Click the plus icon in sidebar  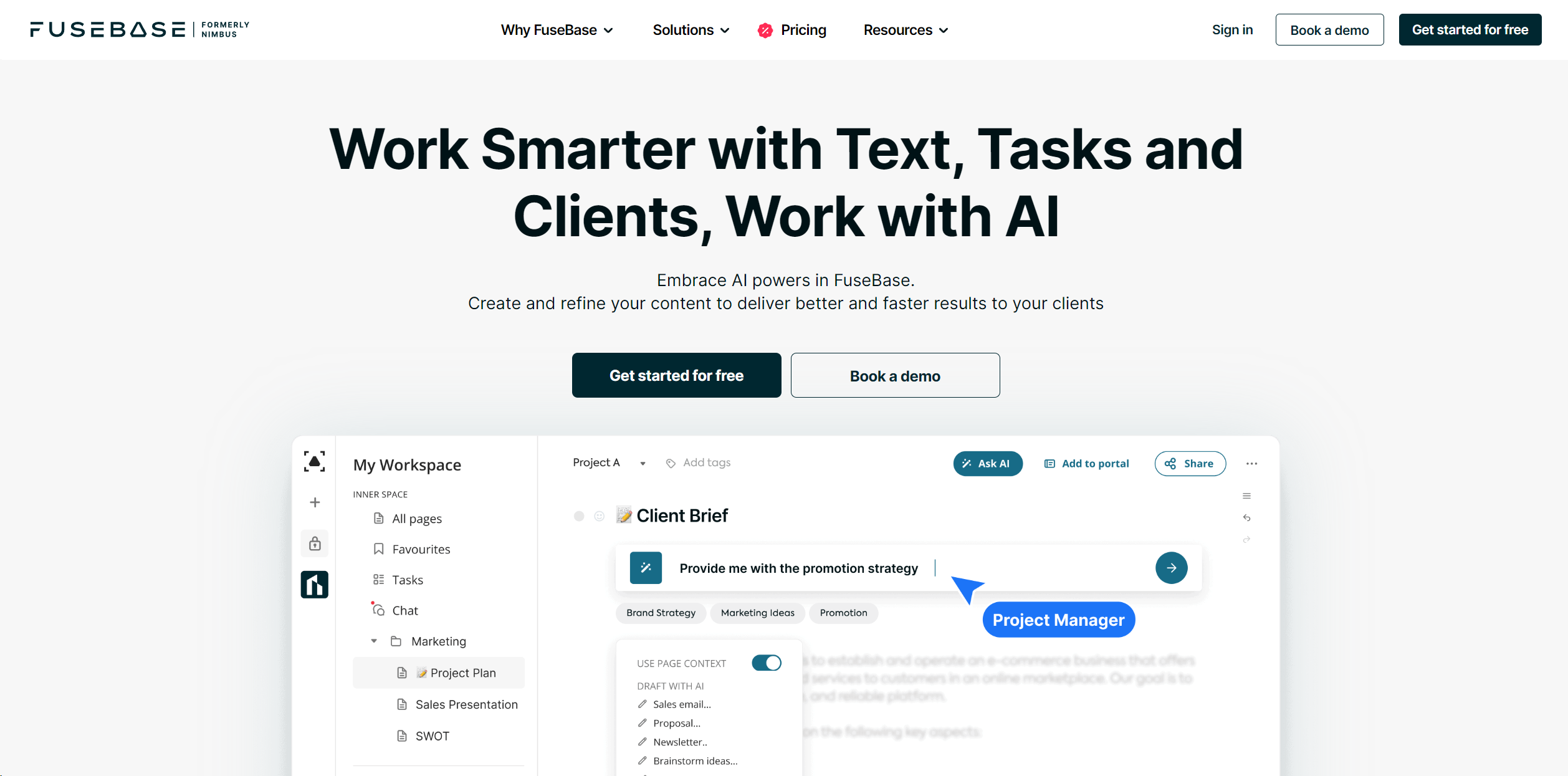tap(314, 502)
